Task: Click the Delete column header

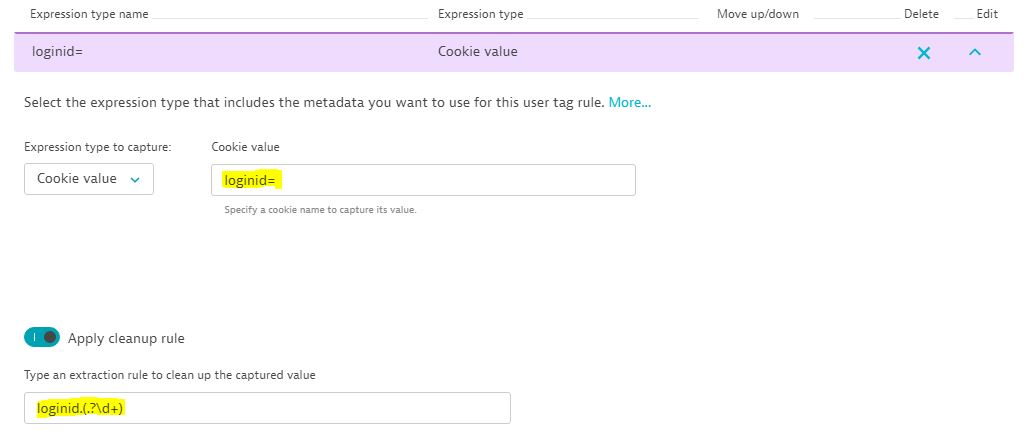Action: tap(921, 14)
